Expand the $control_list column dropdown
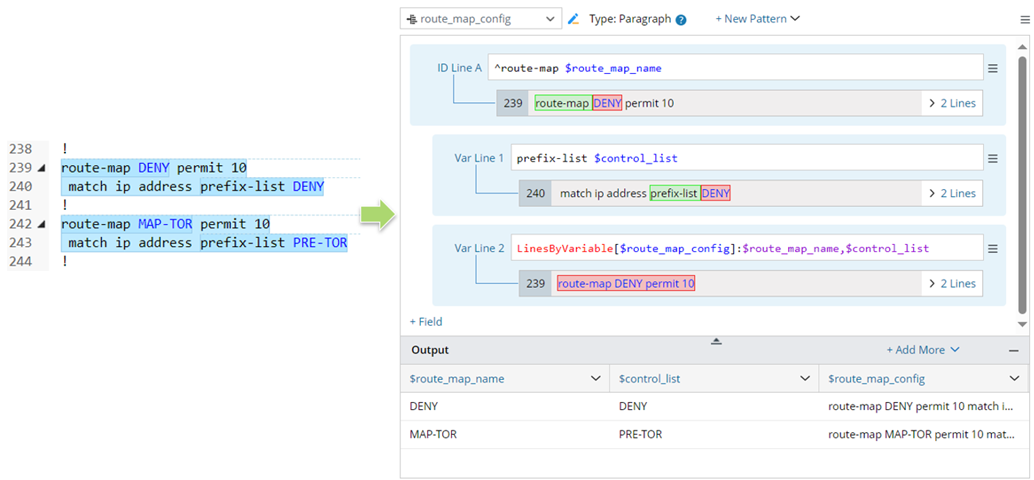The width and height of the screenshot is (1034, 480). click(805, 379)
